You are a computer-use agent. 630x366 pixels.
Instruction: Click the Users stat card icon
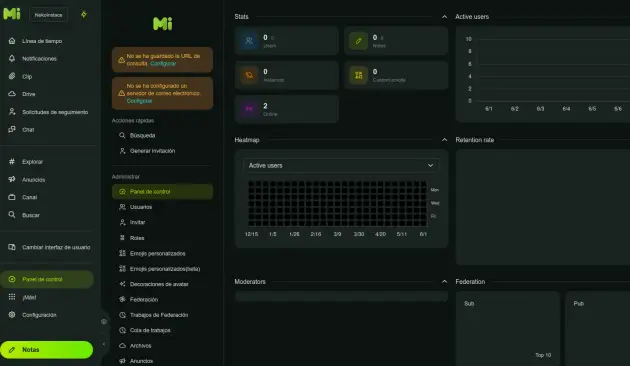tap(249, 41)
